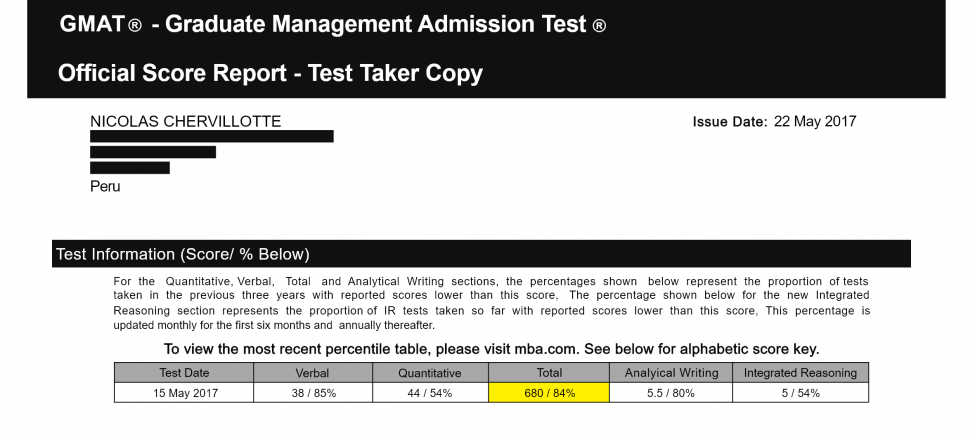The width and height of the screenshot is (975, 440).
Task: Select the Verbal score 38 / 85% cell
Action: click(312, 393)
